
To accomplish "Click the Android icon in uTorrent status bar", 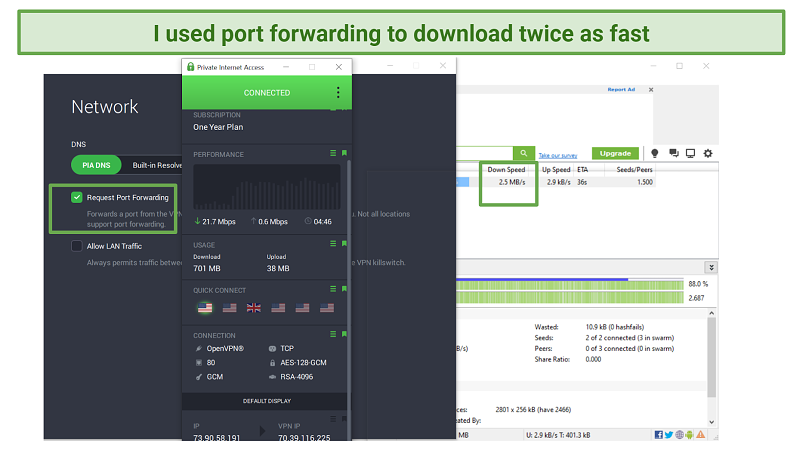I will tap(689, 435).
